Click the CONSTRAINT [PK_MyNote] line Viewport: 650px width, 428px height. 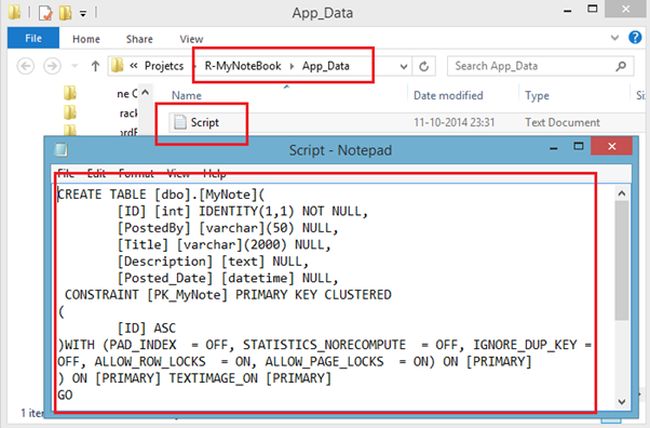[x=228, y=295]
